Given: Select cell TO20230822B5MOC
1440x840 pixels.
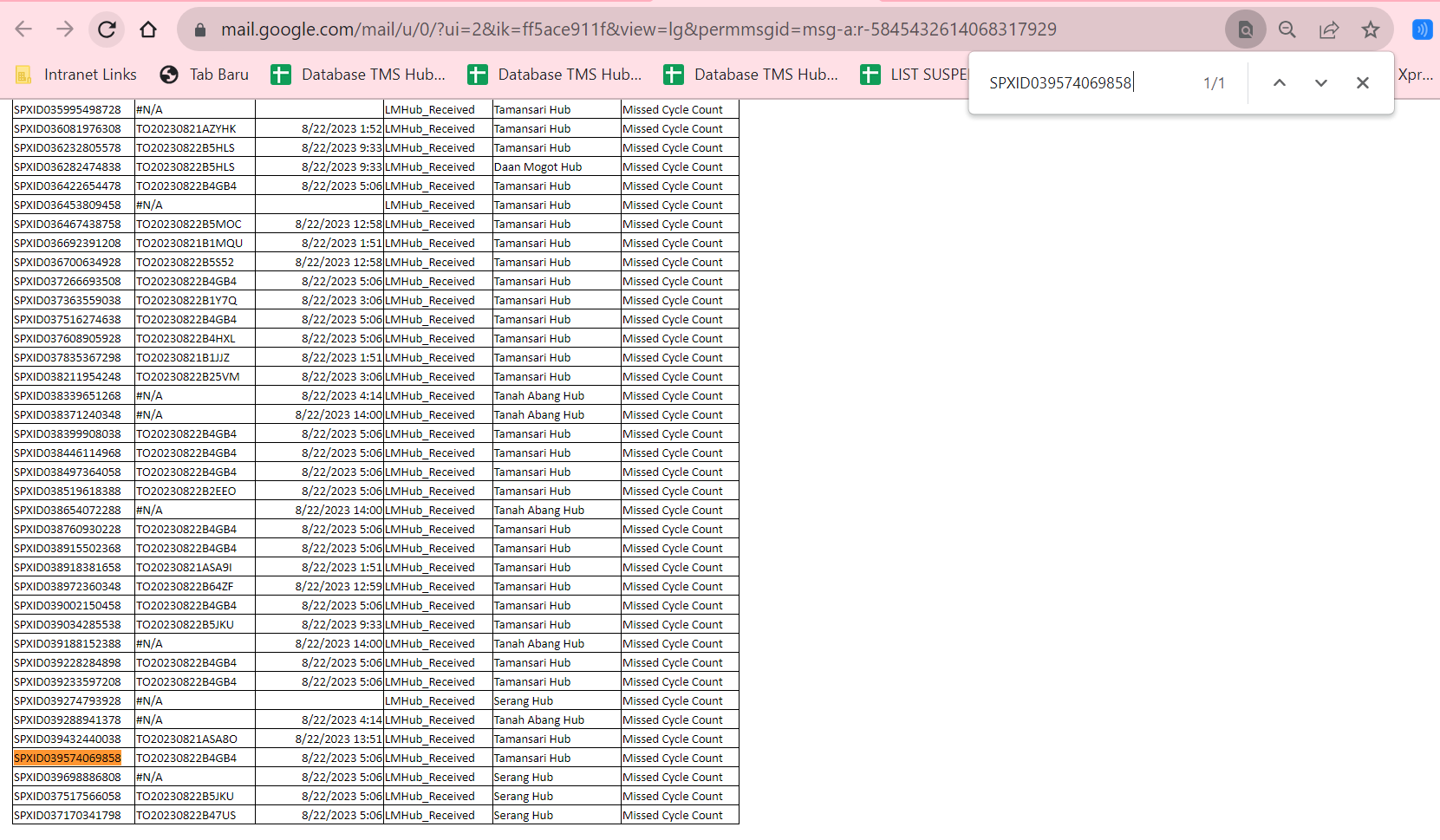Looking at the screenshot, I should coord(195,224).
